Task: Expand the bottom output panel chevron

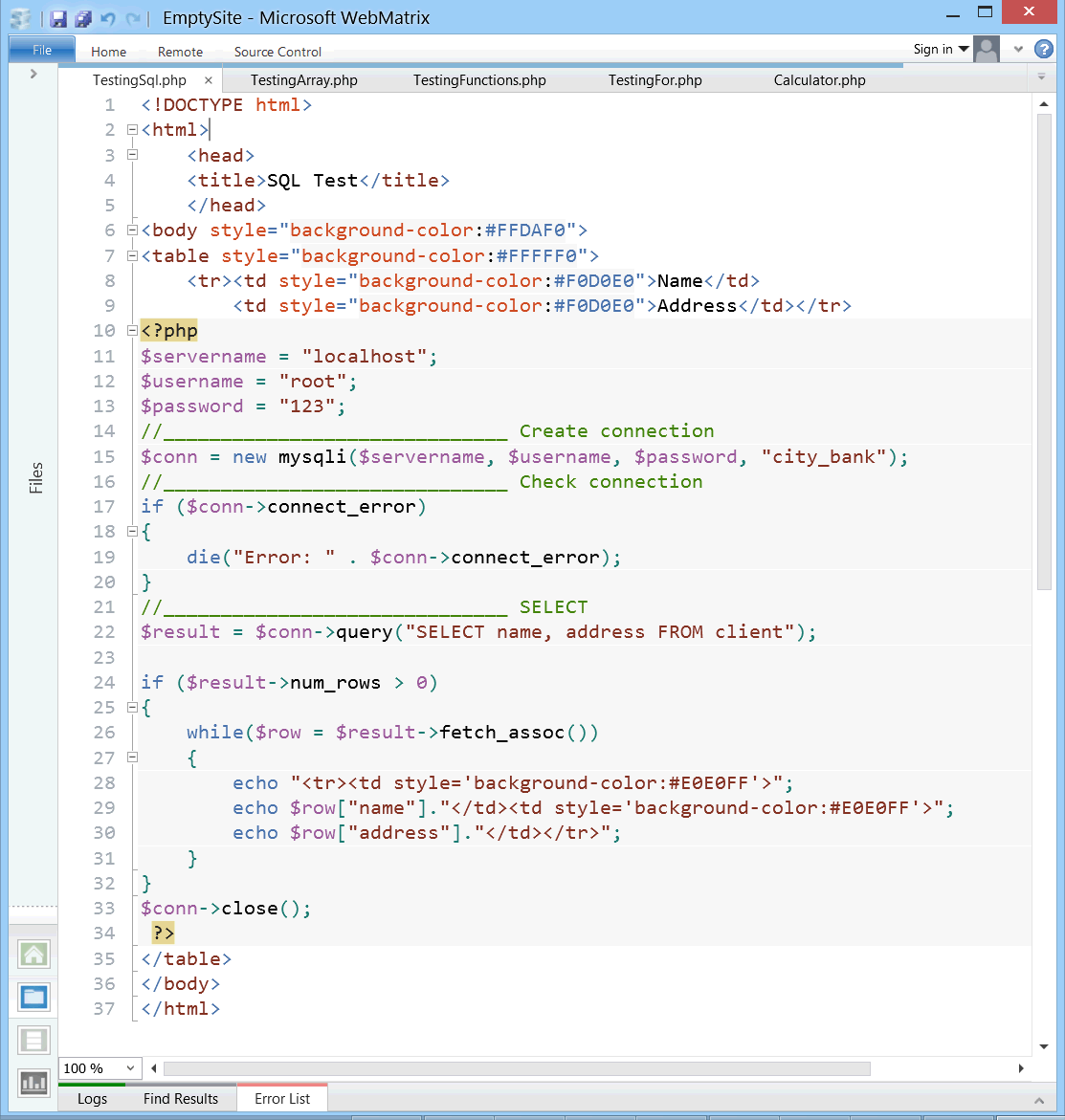Action: click(1039, 1101)
